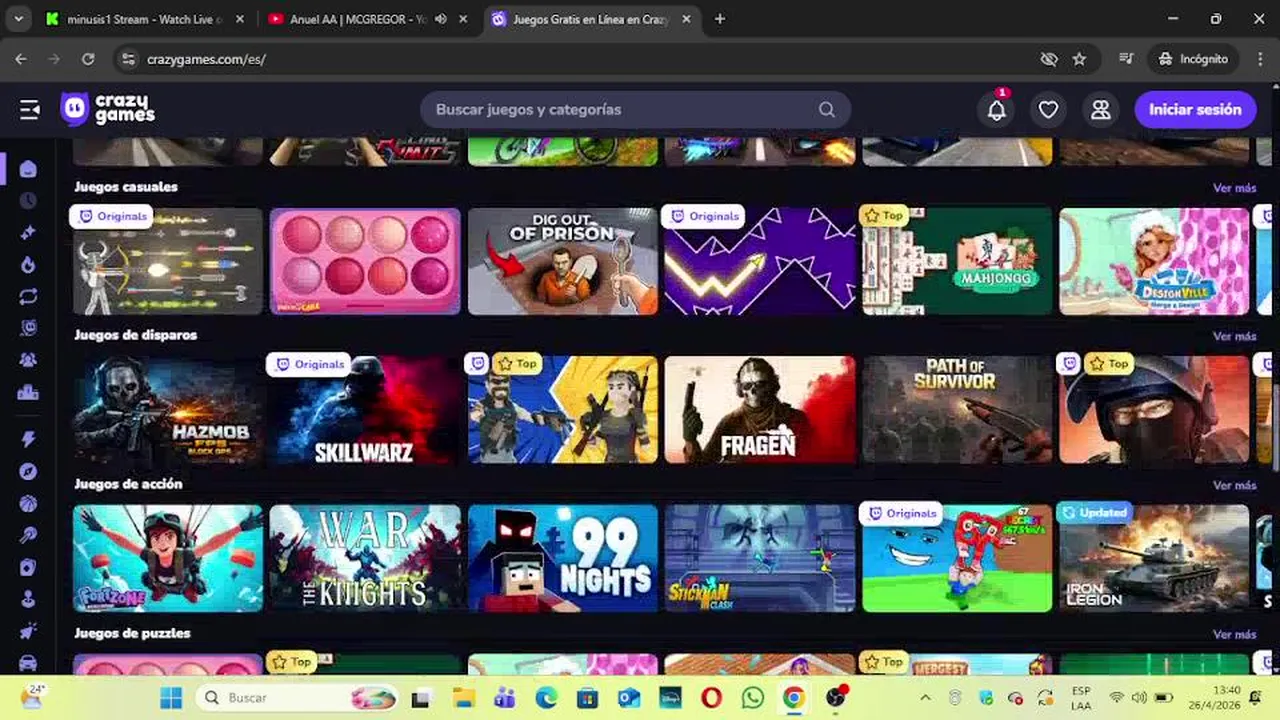Open the Adventure compass category icon

(28, 471)
